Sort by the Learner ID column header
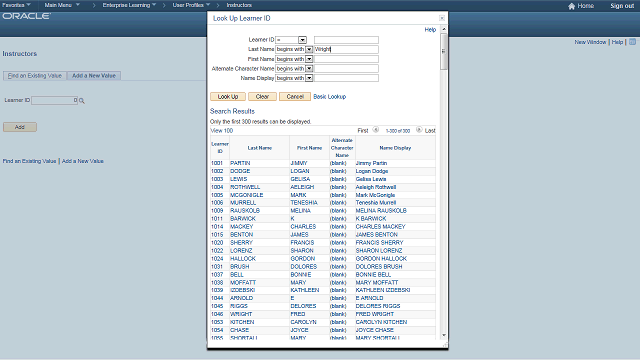The image size is (640, 360). pos(220,147)
